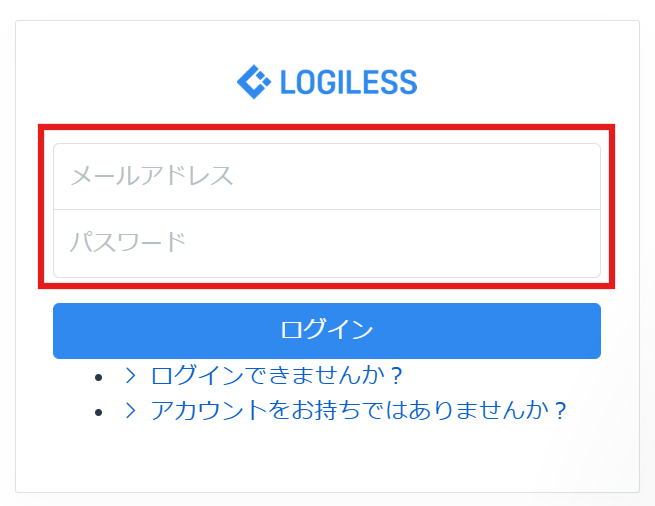The image size is (655, 506).
Task: Click bullet before ログインできませんか？ item
Action: pyautogui.click(x=98, y=377)
